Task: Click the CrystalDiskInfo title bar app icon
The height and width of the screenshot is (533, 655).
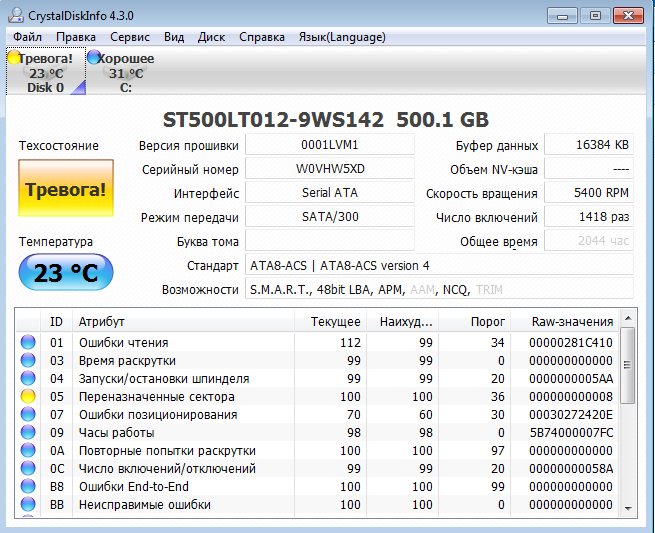Action: pyautogui.click(x=16, y=15)
